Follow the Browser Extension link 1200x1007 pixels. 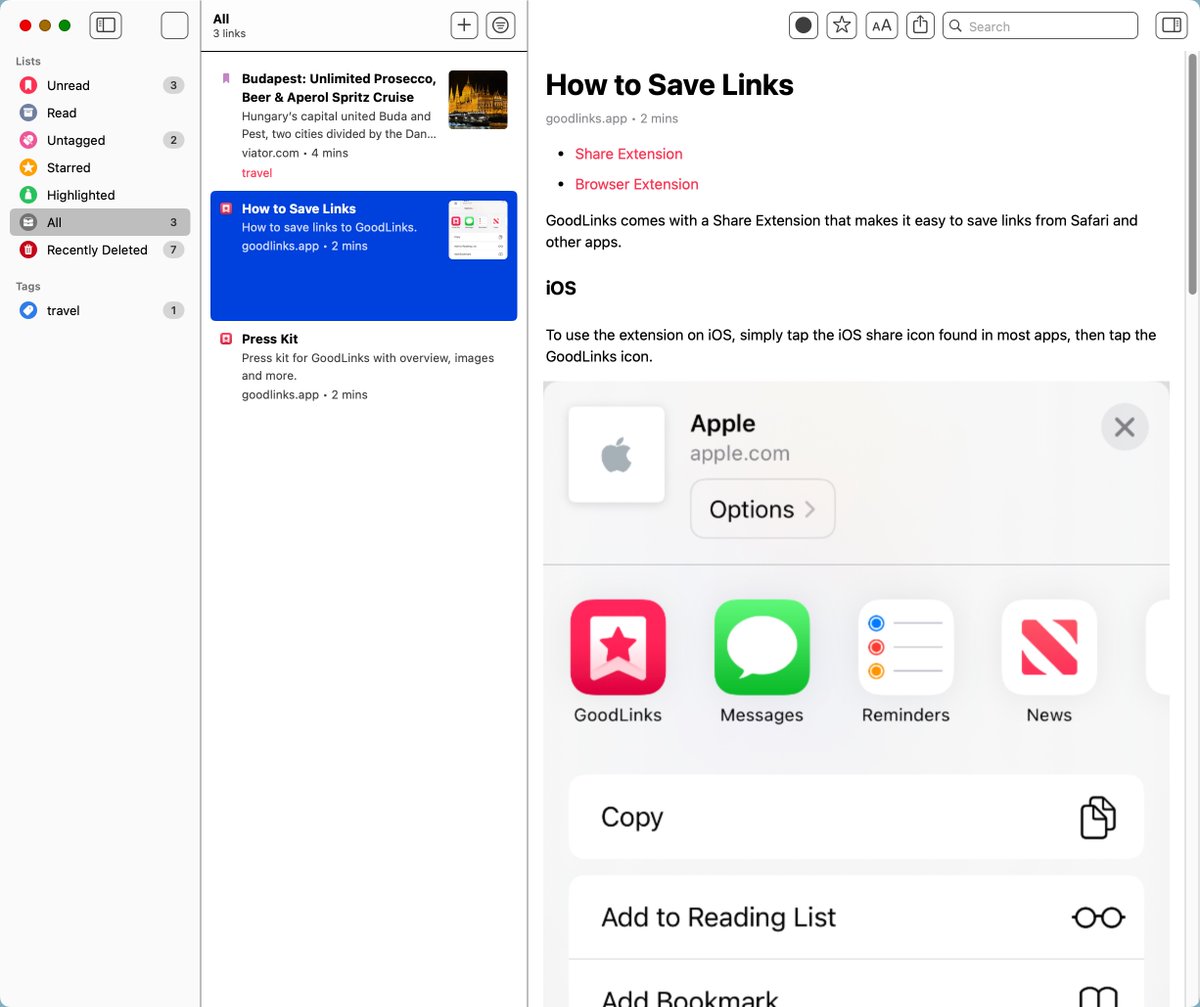point(637,184)
